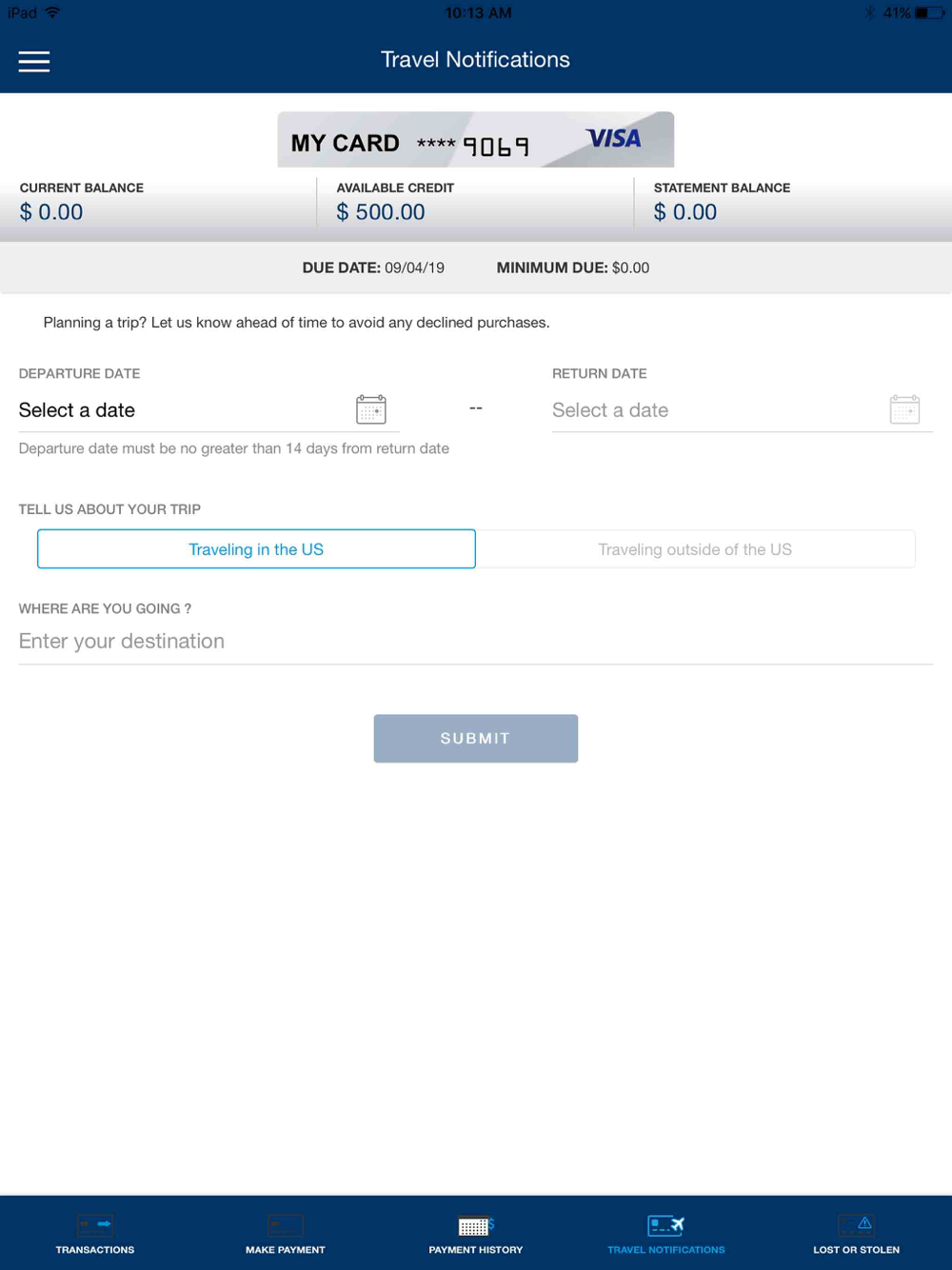Screen dimensions: 952x1270
Task: Open the return date calendar icon
Action: coord(904,409)
